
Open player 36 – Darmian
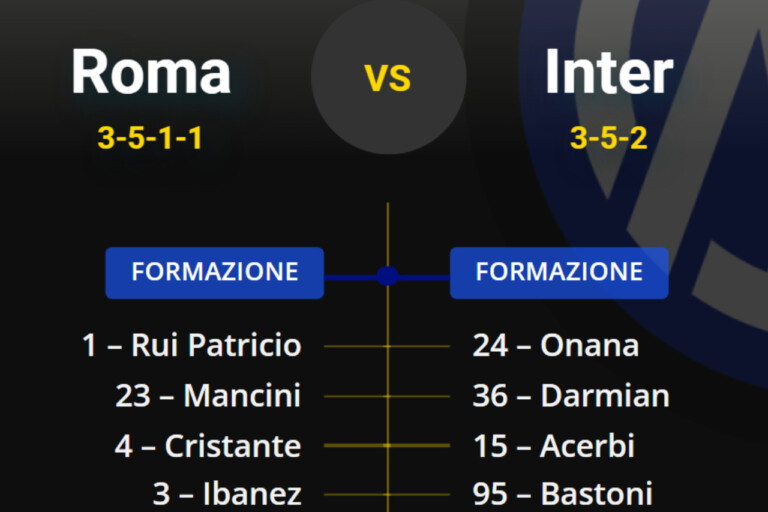click(x=571, y=396)
